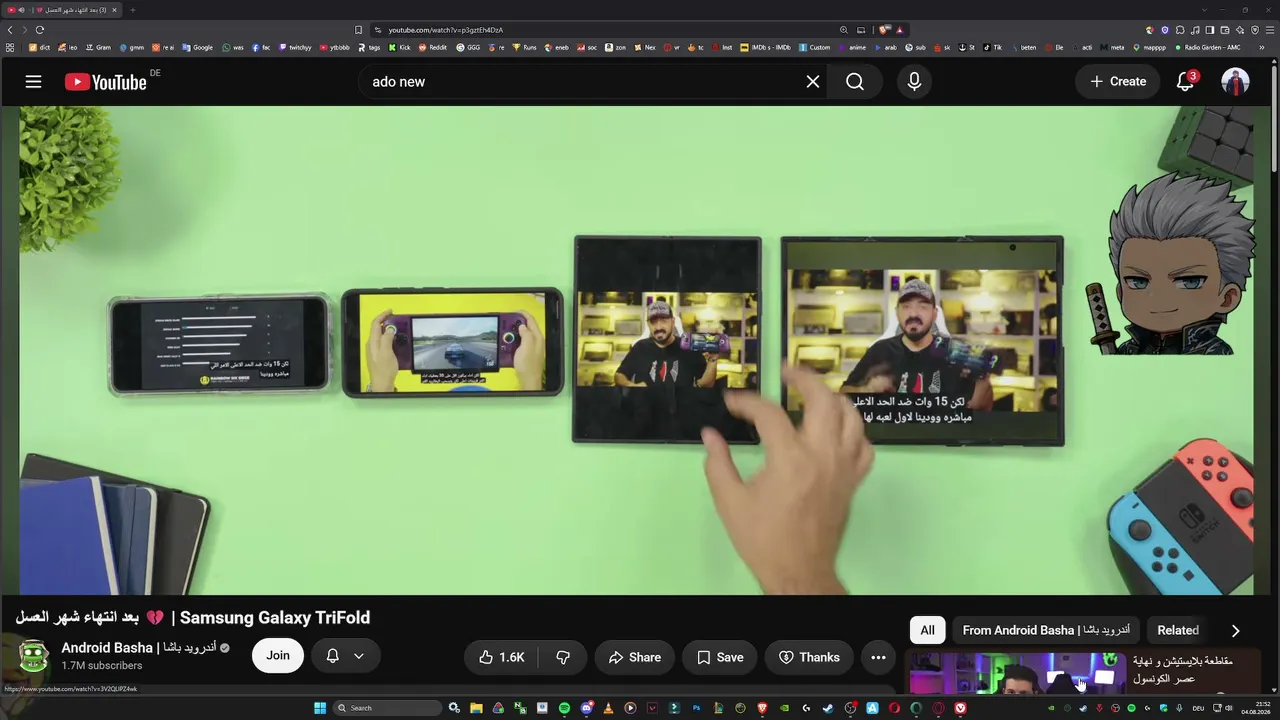Open the 'Kick' bookmark
Viewport: 1280px width, 720px height.
click(x=400, y=47)
